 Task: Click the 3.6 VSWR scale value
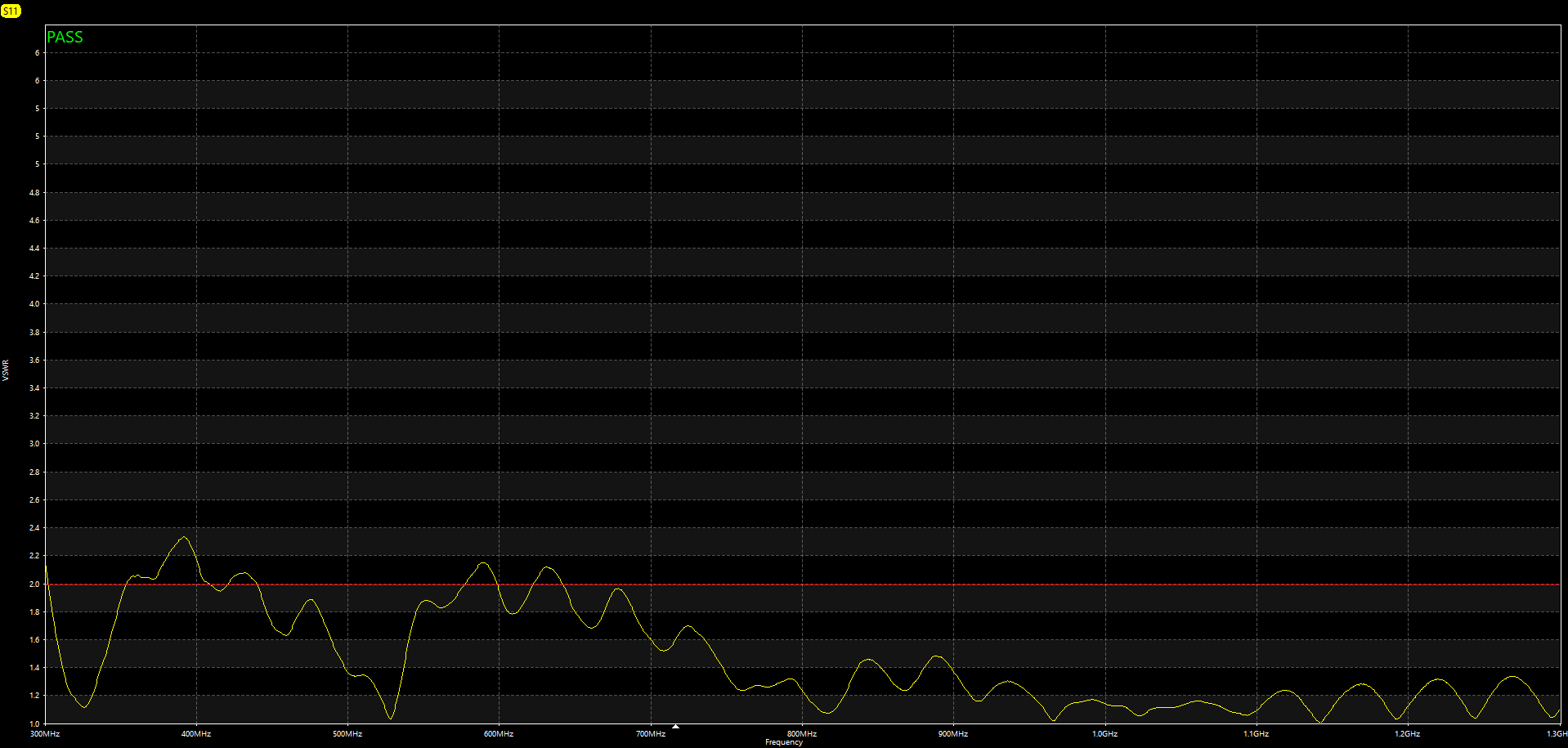click(34, 361)
